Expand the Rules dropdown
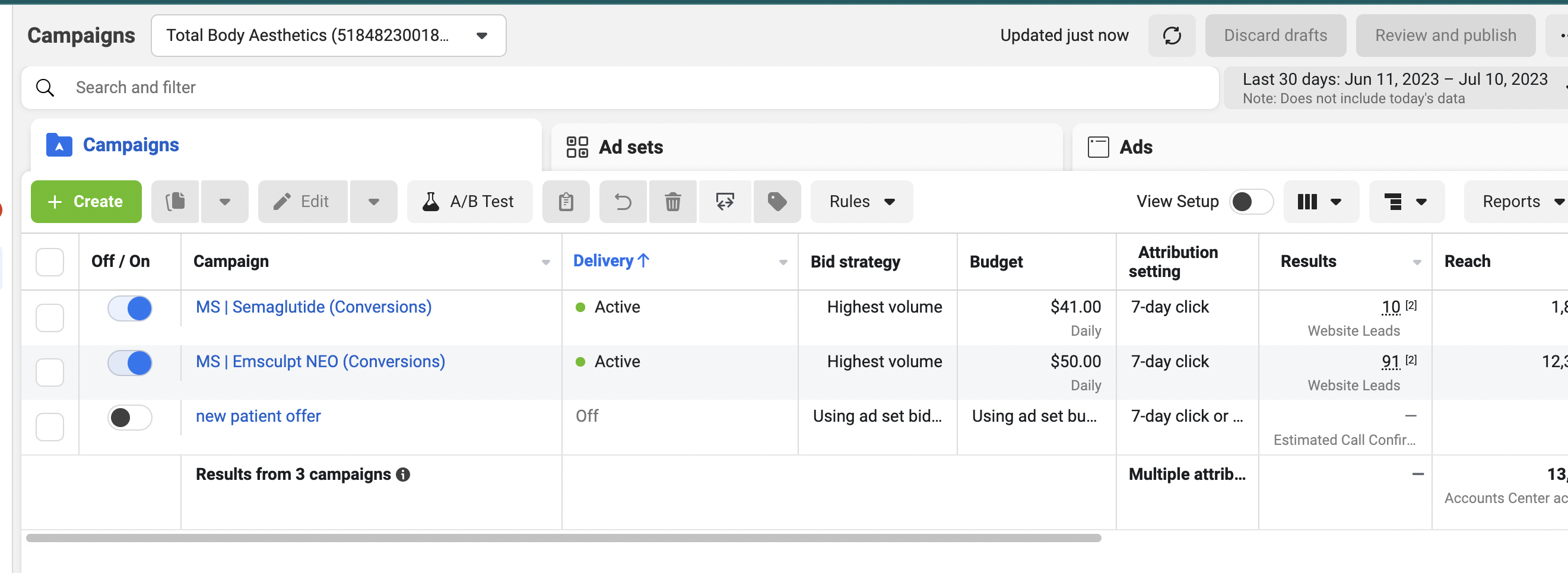This screenshot has width=1568, height=573. [x=861, y=201]
